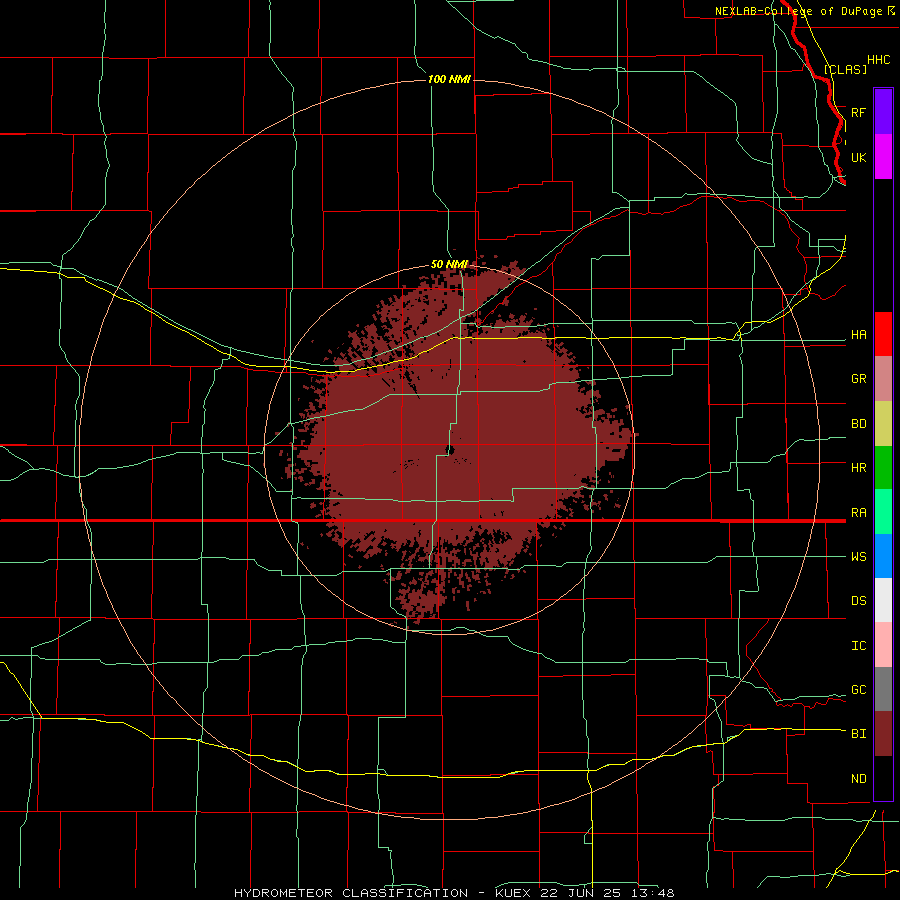Click the '[CLAS]' legend heading
This screenshot has width=900, height=900.
(845, 69)
